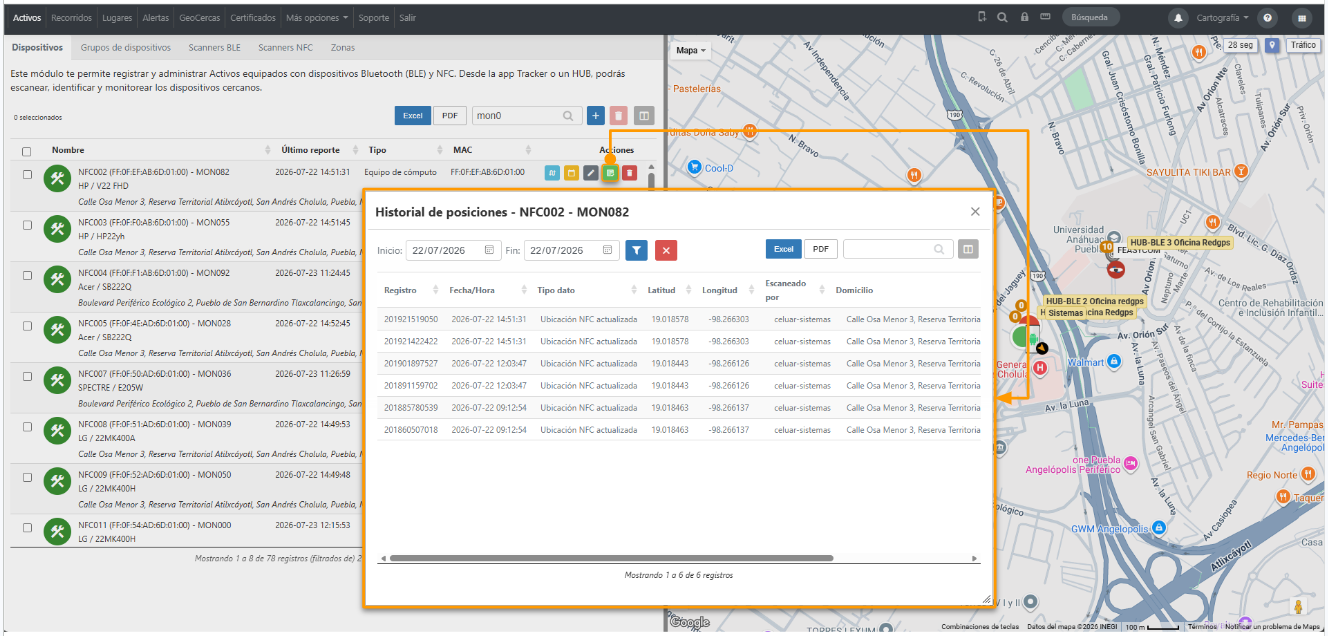Viewport: 1328px width, 636px height.
Task: Click the search field in the Historial de posiciones dialog
Action: coord(897,249)
